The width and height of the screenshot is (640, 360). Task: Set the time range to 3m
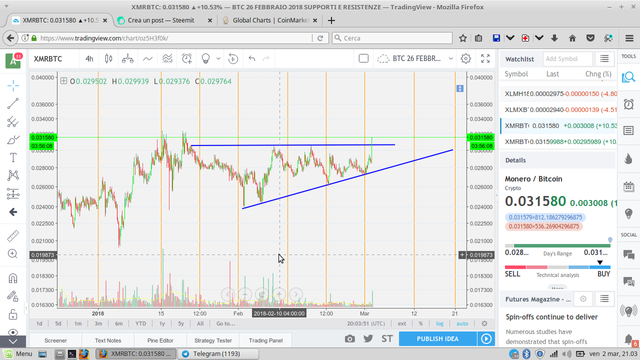click(98, 324)
